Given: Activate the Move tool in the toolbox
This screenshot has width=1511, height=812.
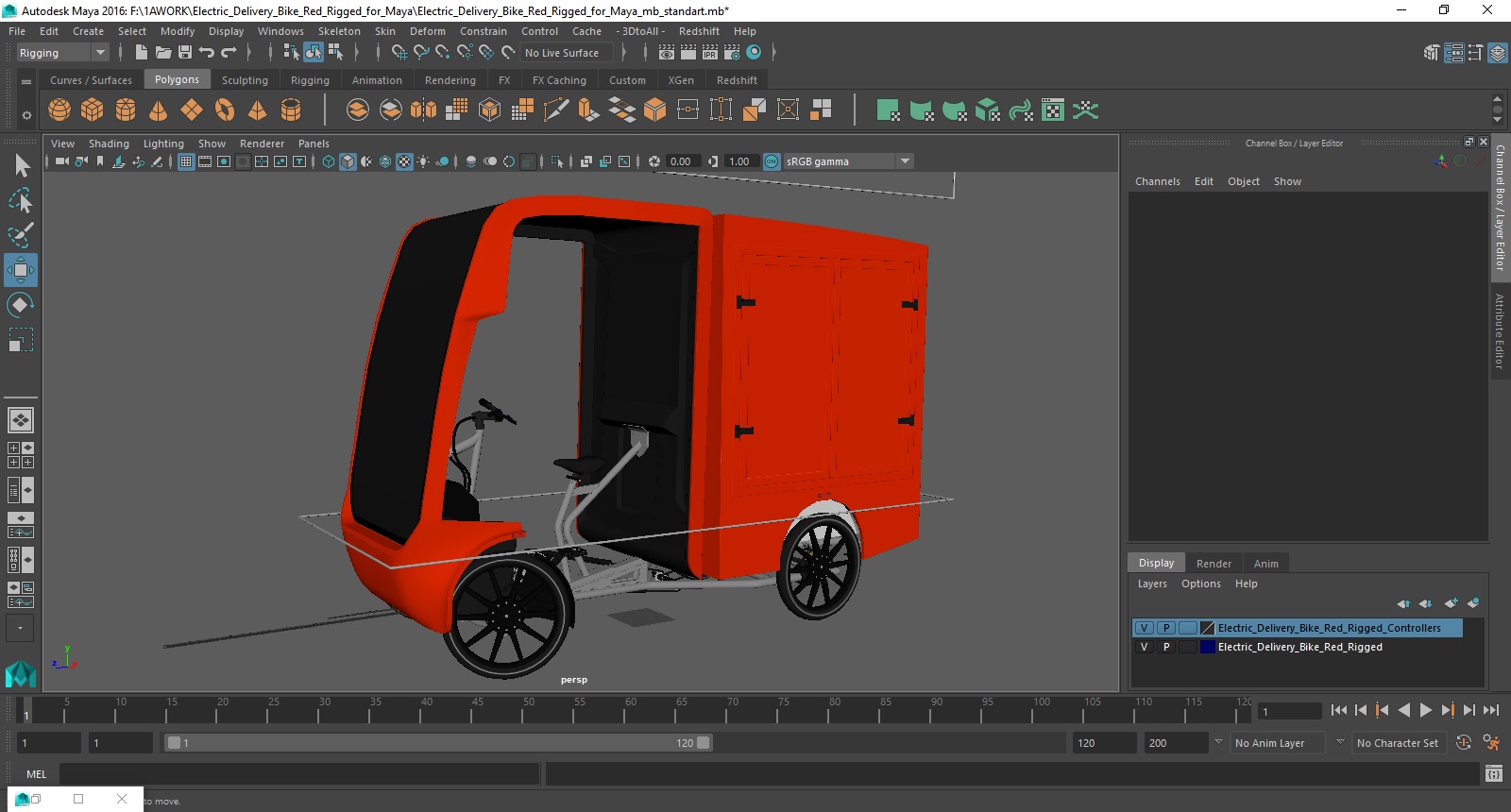Looking at the screenshot, I should click(x=21, y=270).
